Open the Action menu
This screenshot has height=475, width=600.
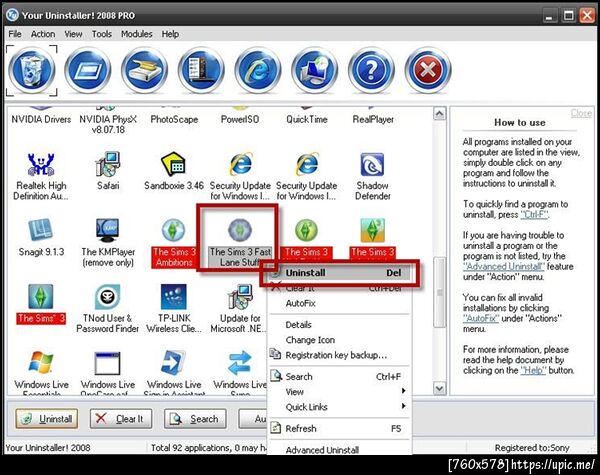point(43,34)
